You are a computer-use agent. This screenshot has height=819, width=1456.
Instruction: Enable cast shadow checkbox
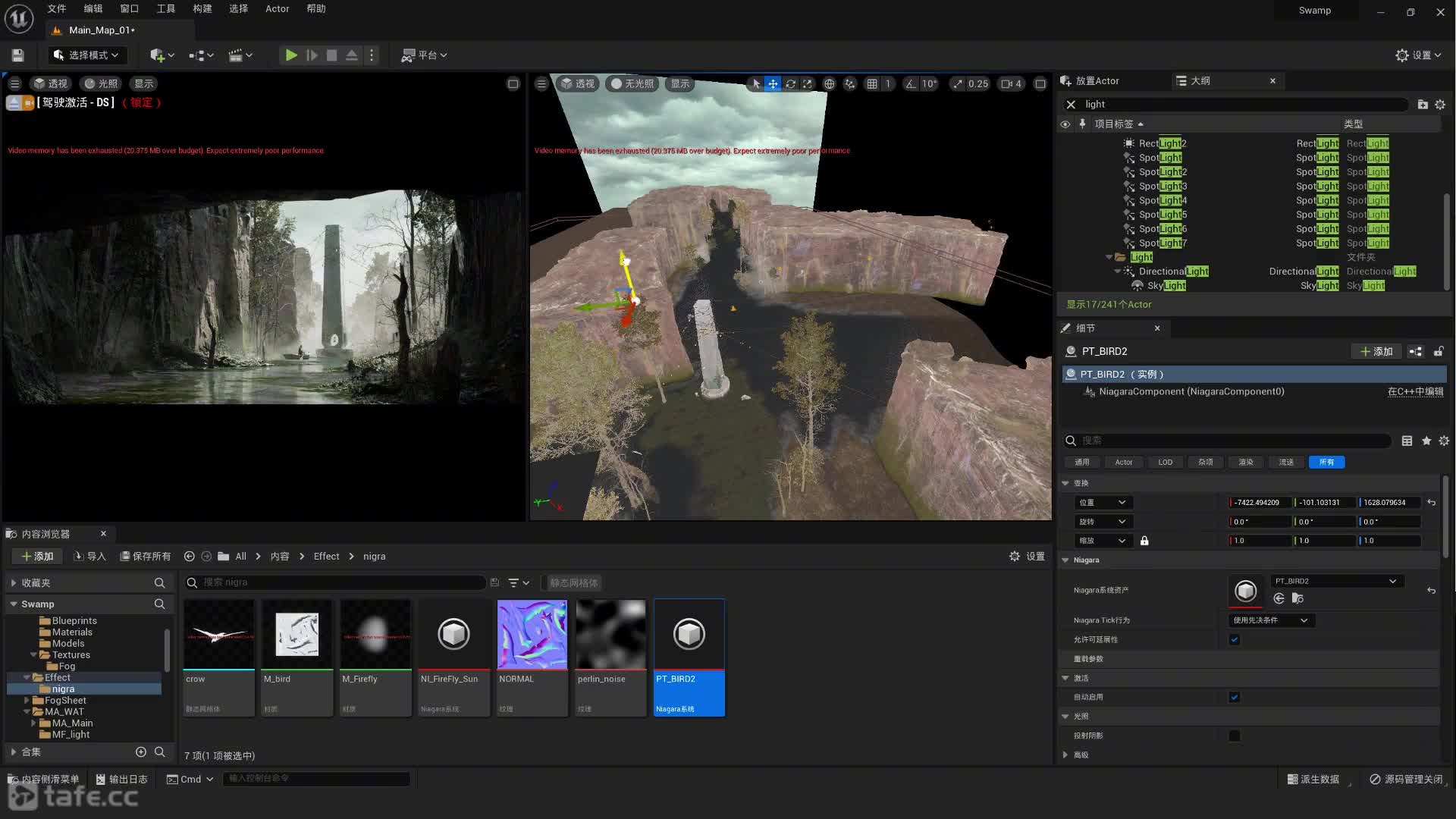1234,736
